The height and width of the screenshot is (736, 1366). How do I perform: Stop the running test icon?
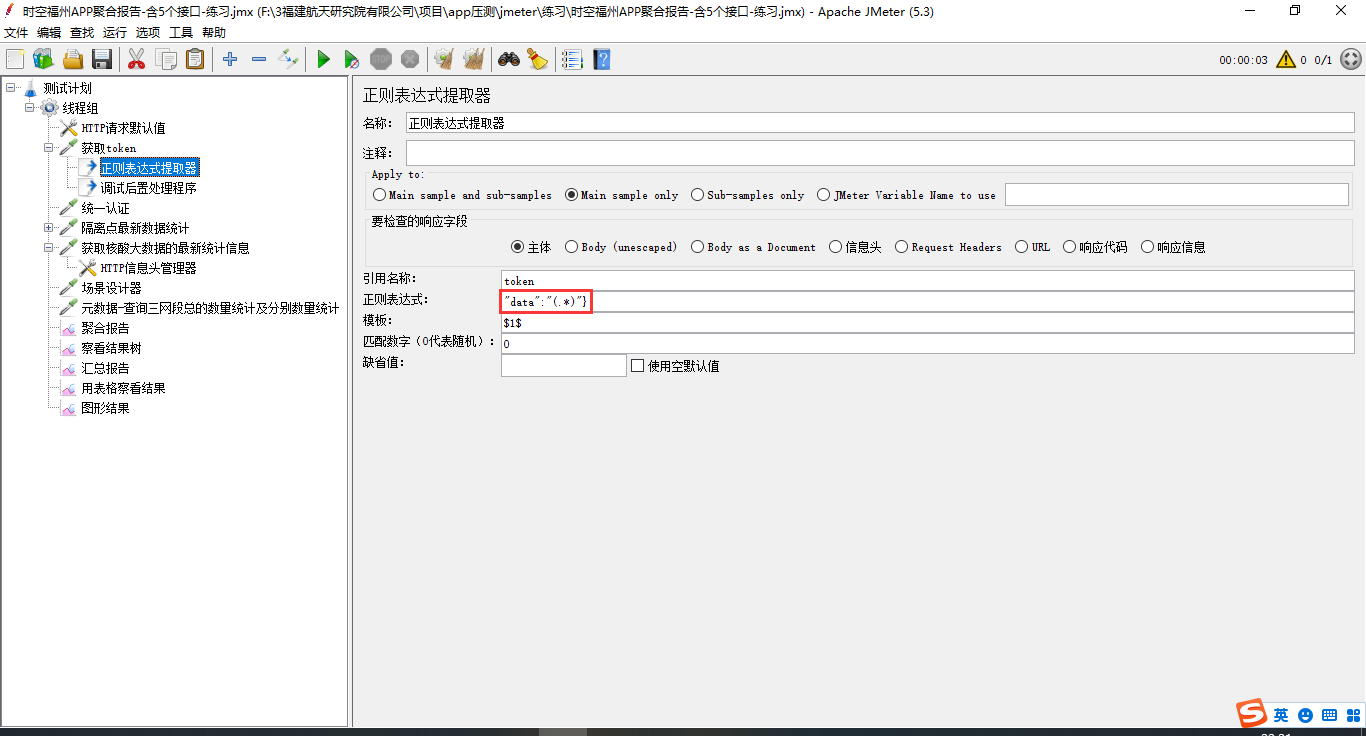coord(381,60)
